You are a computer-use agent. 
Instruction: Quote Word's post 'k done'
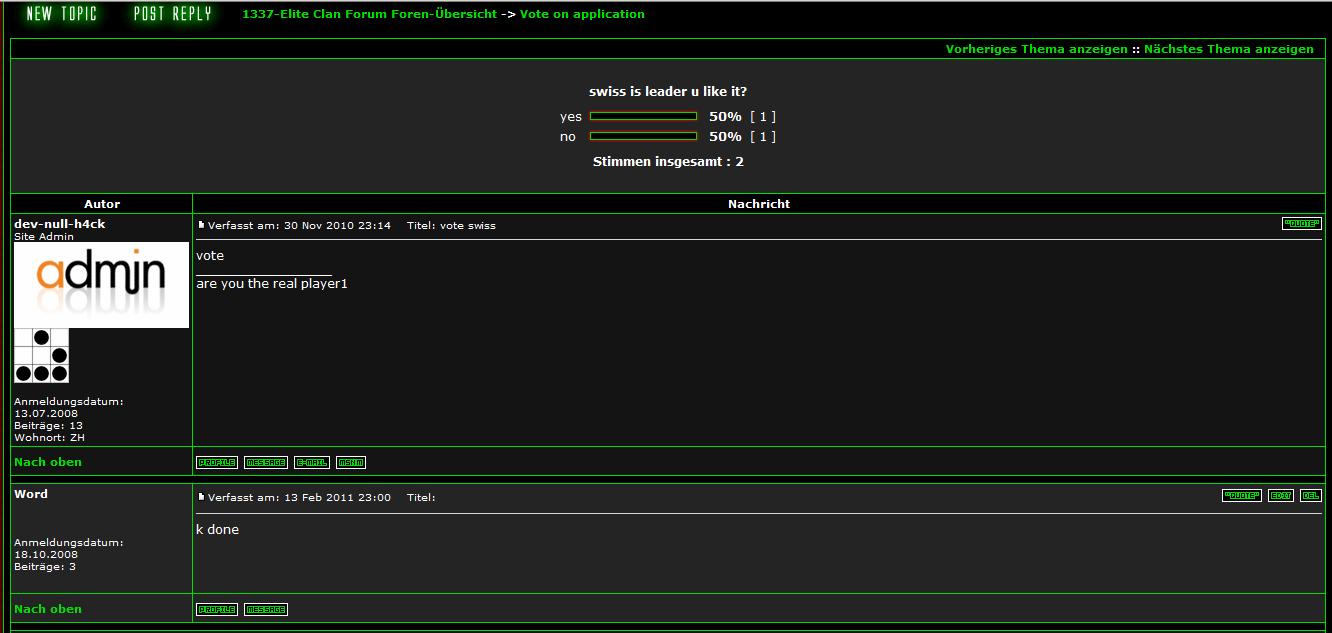pyautogui.click(x=1241, y=496)
